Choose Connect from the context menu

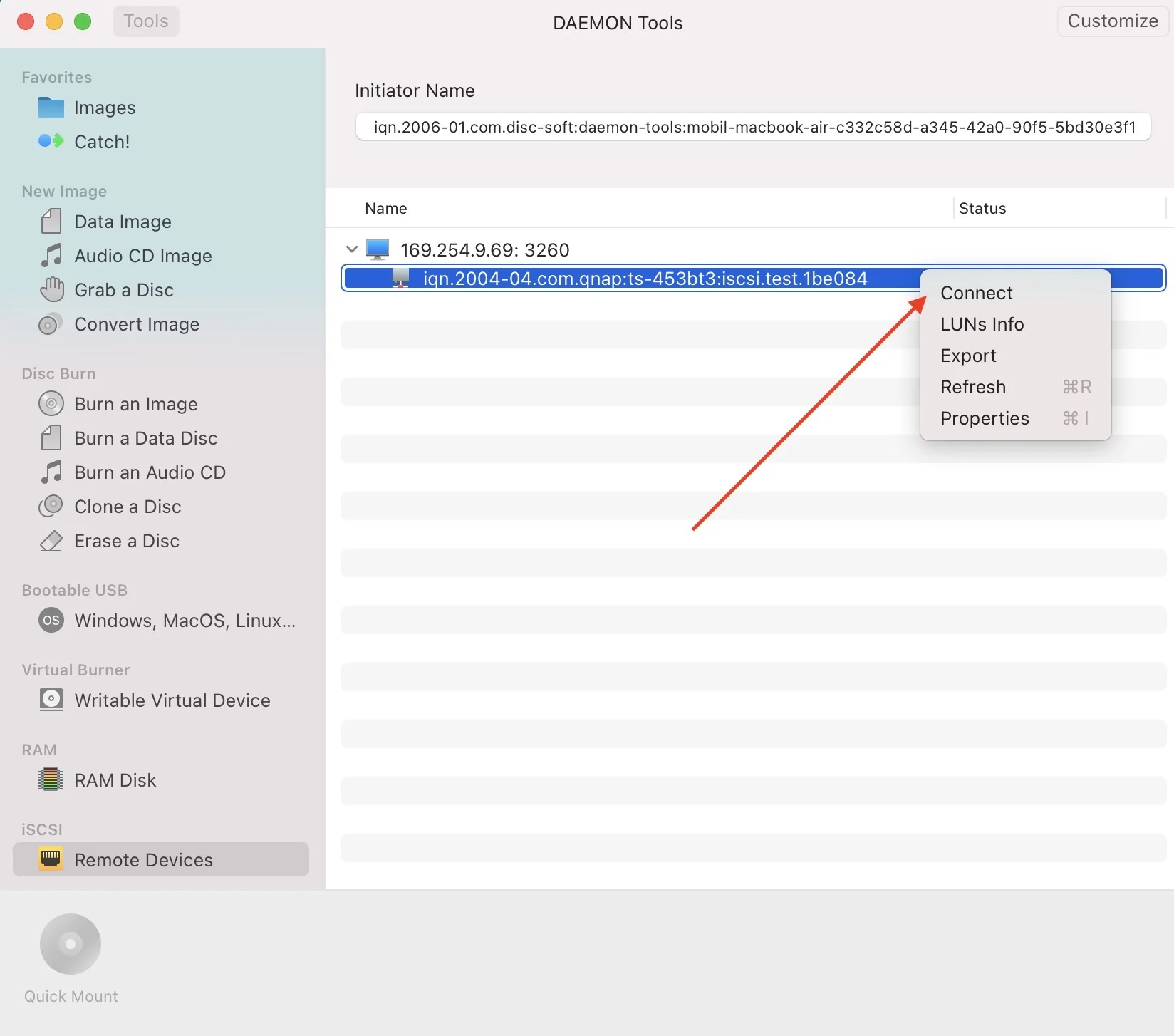pyautogui.click(x=976, y=293)
